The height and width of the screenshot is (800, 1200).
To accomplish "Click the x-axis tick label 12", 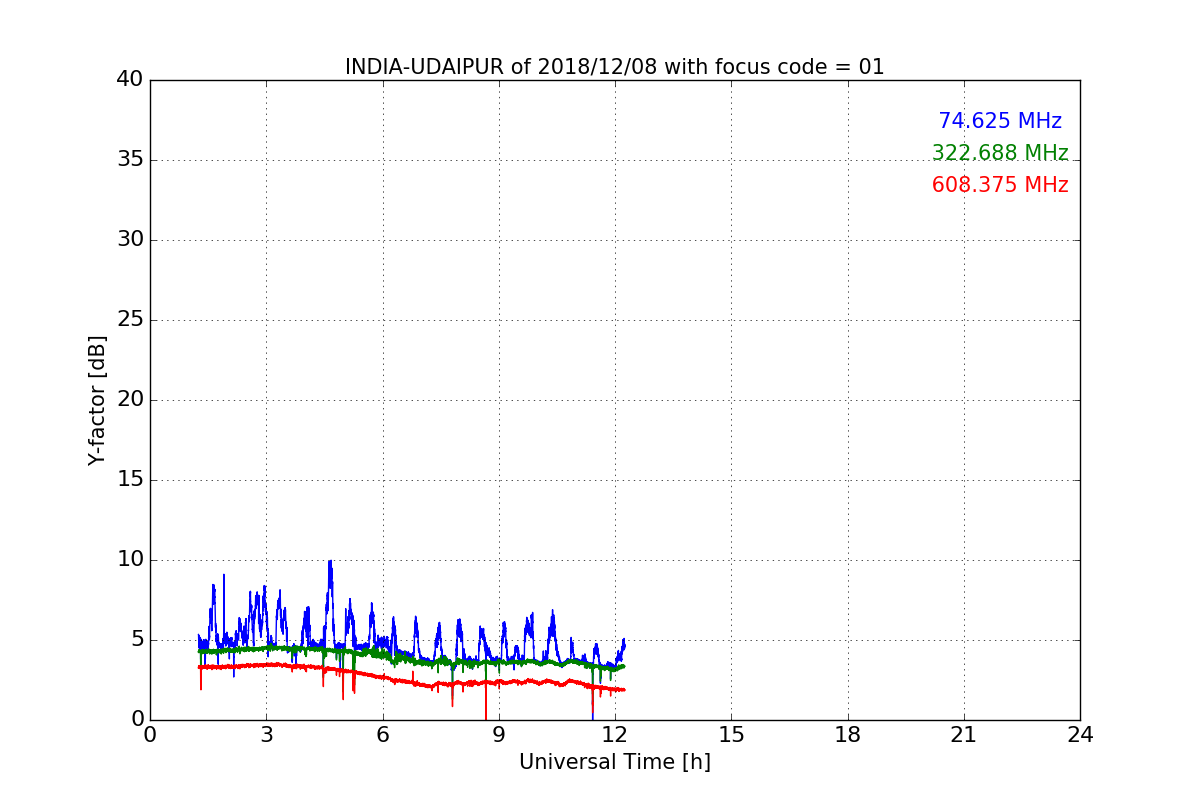I will pos(615,734).
